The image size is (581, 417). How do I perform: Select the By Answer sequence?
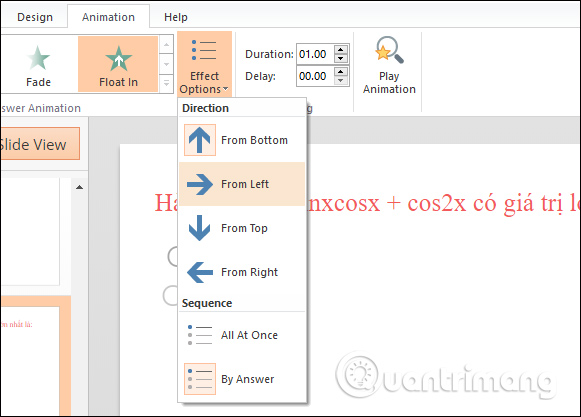242,379
